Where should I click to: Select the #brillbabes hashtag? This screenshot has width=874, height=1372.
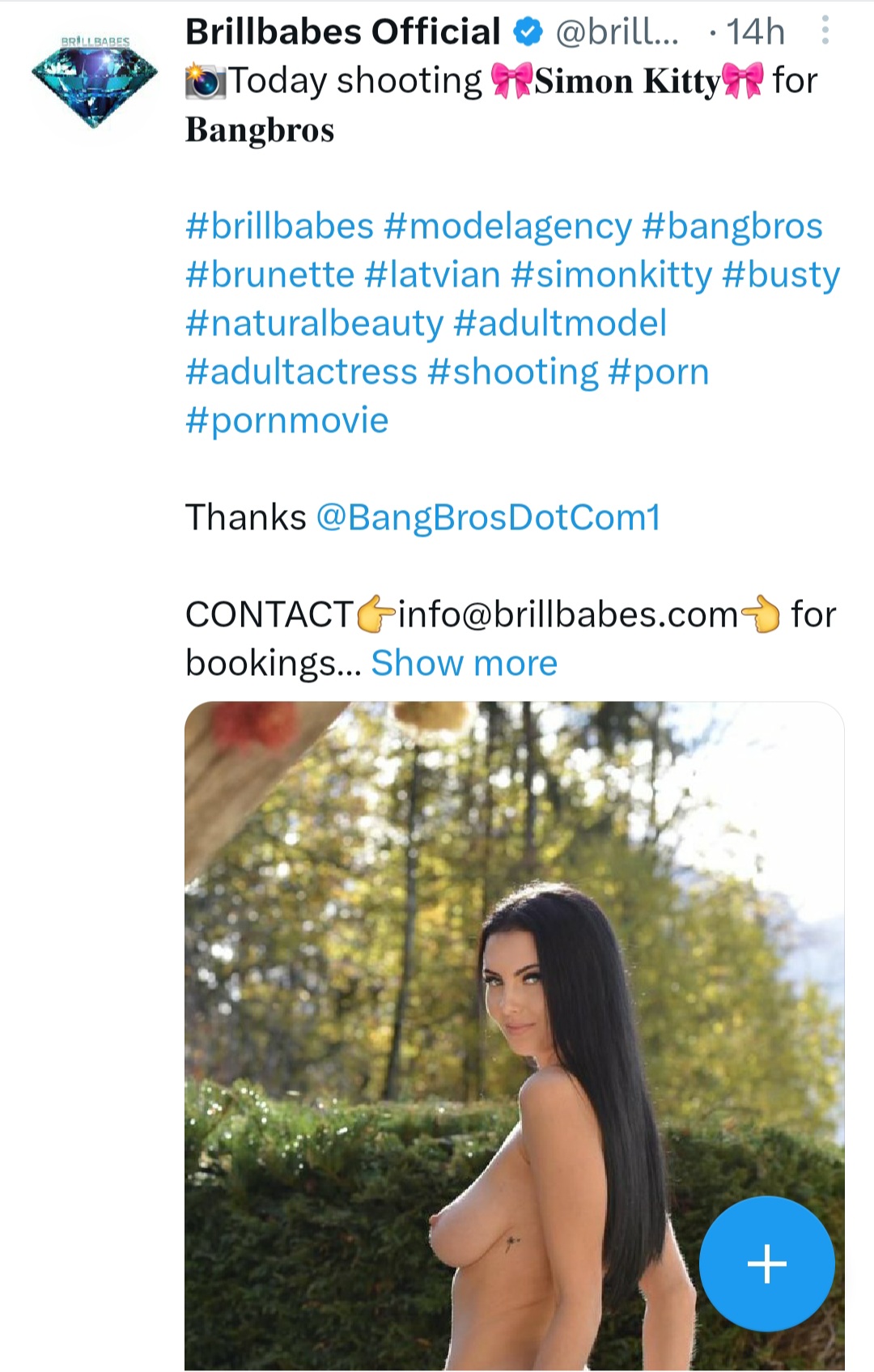(279, 227)
